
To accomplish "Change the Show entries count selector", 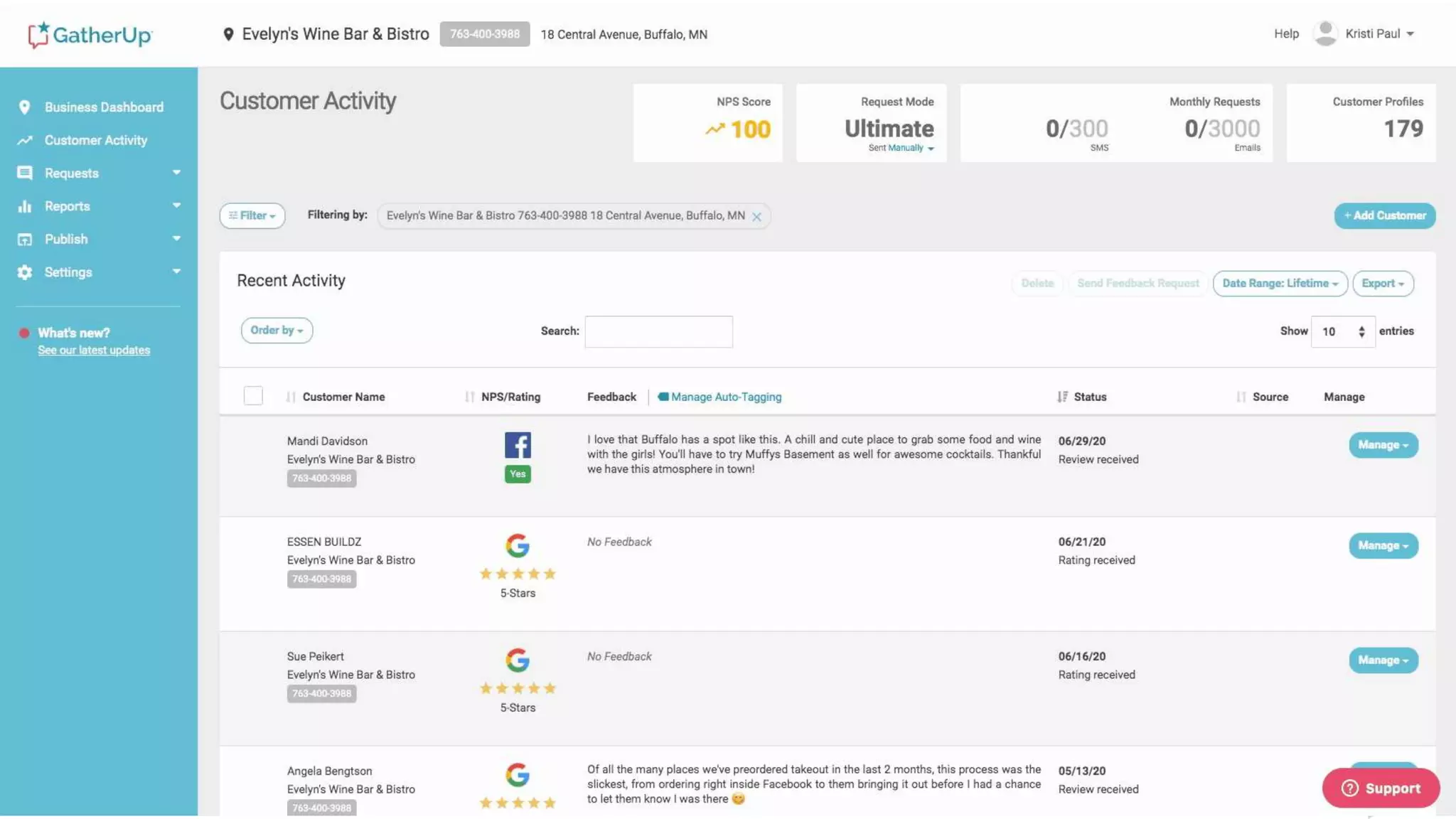I will 1342,331.
